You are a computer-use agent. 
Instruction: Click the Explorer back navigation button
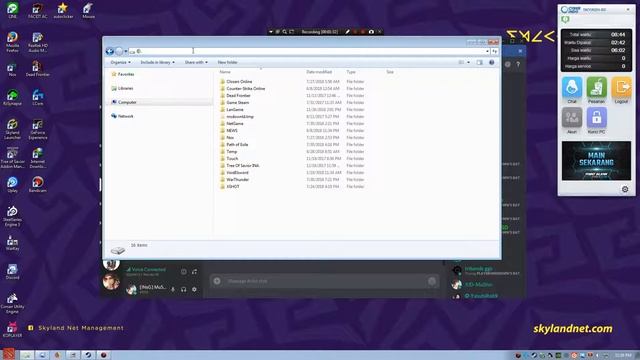(110, 51)
